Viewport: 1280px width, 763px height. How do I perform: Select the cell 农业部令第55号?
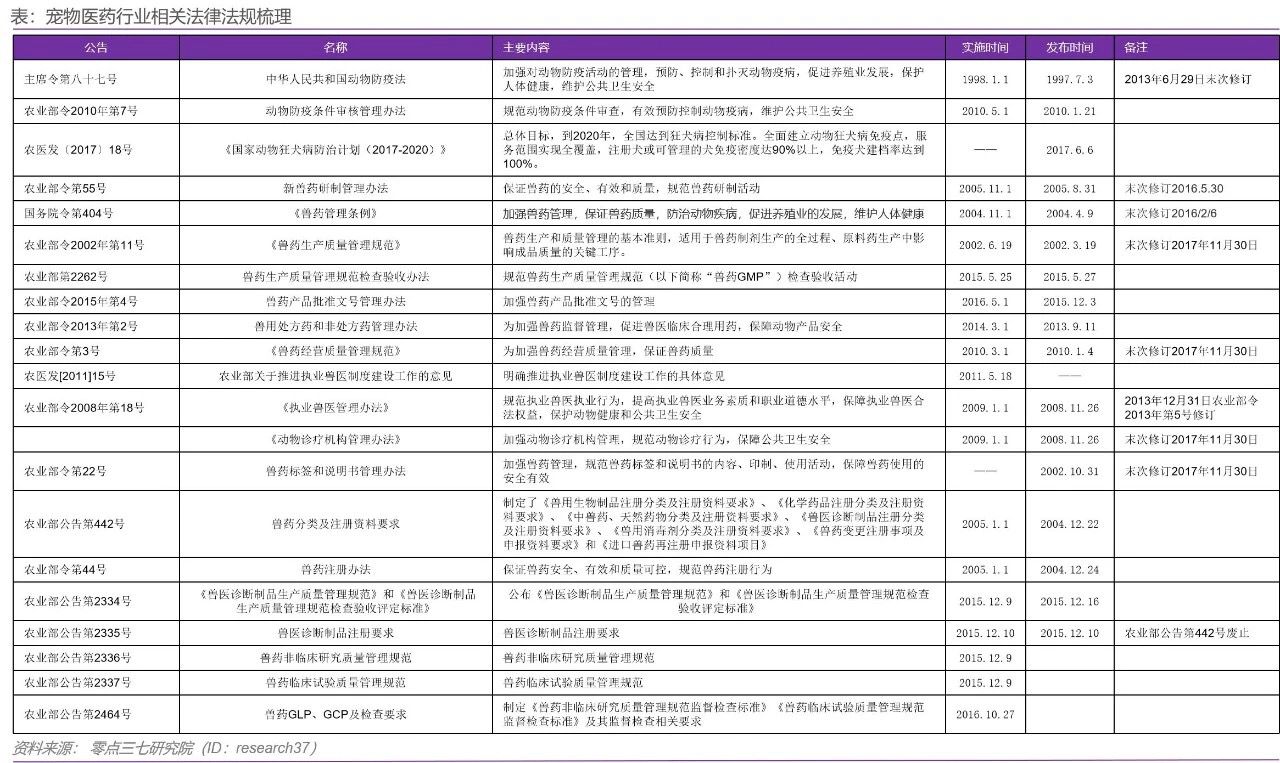(65, 188)
